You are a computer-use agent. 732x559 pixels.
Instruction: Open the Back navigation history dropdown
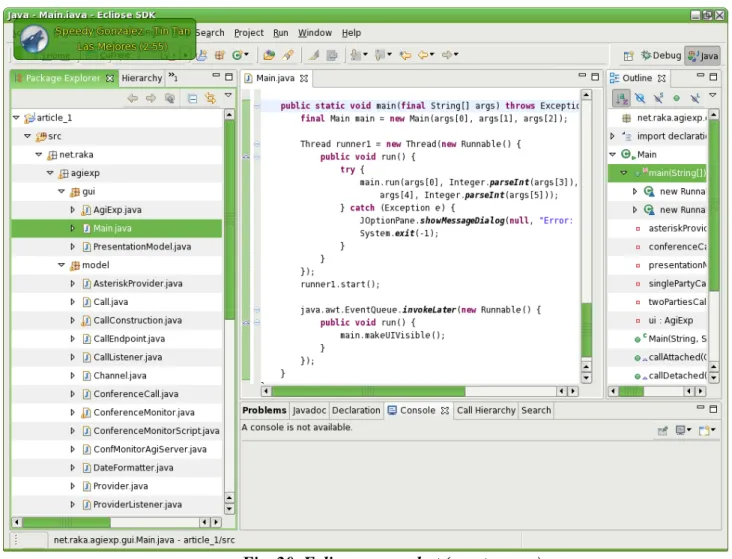432,54
